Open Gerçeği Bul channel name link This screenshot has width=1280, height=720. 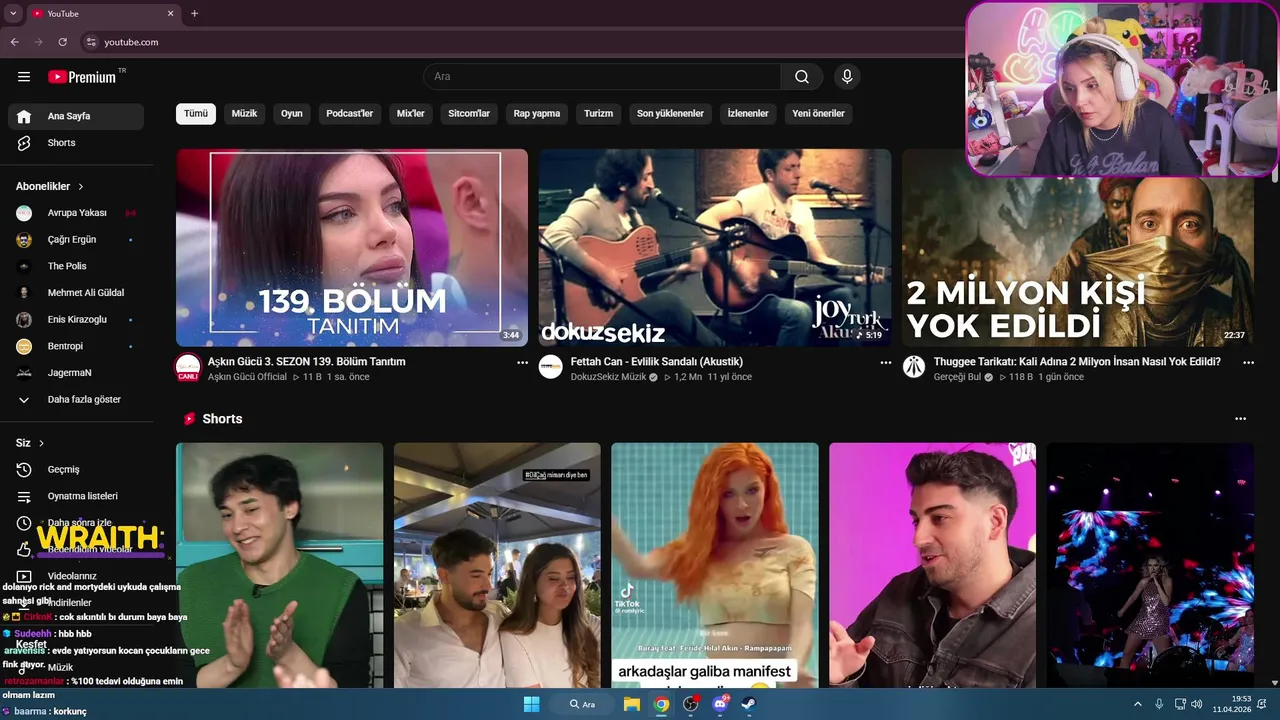pyautogui.click(x=957, y=377)
